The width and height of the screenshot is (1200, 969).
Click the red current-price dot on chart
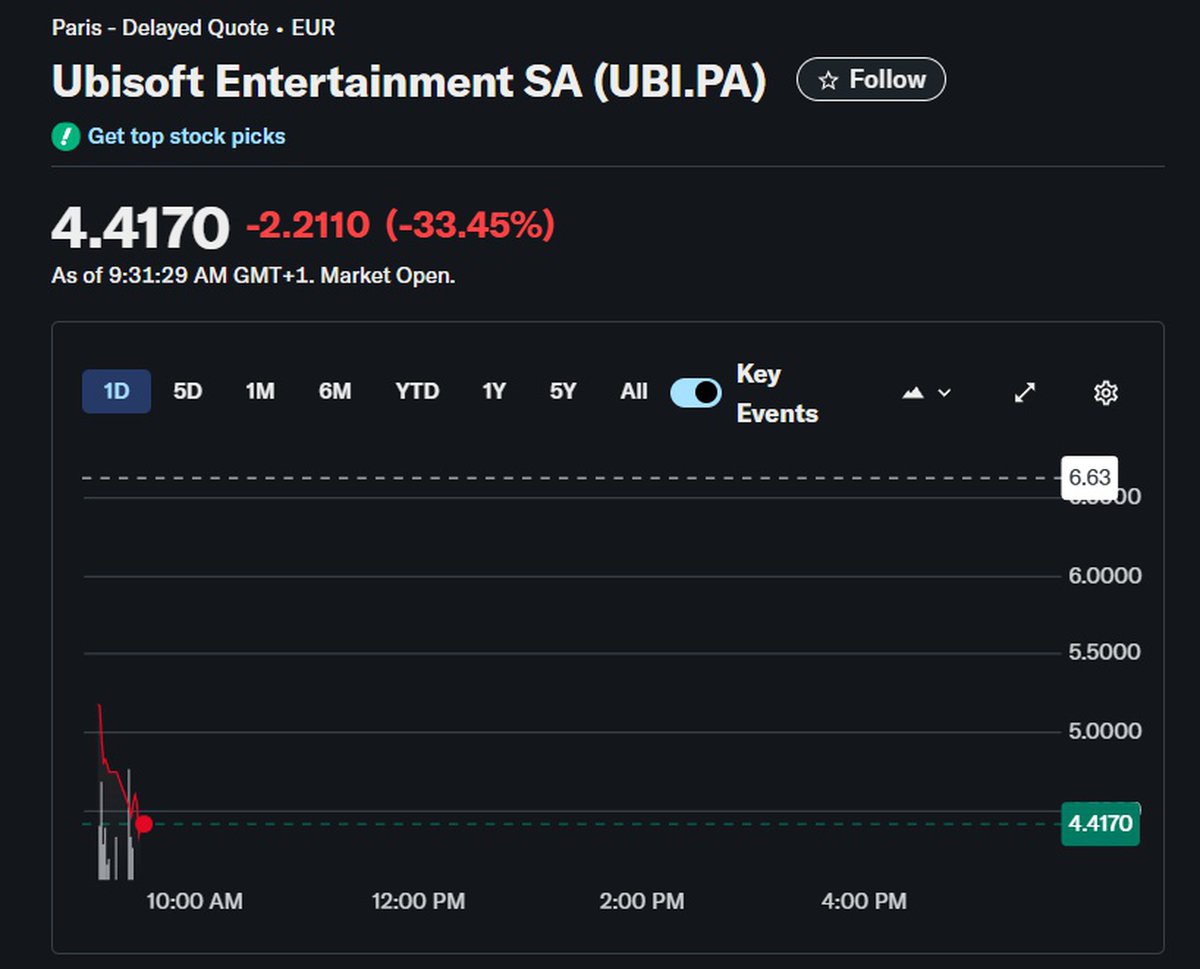144,824
